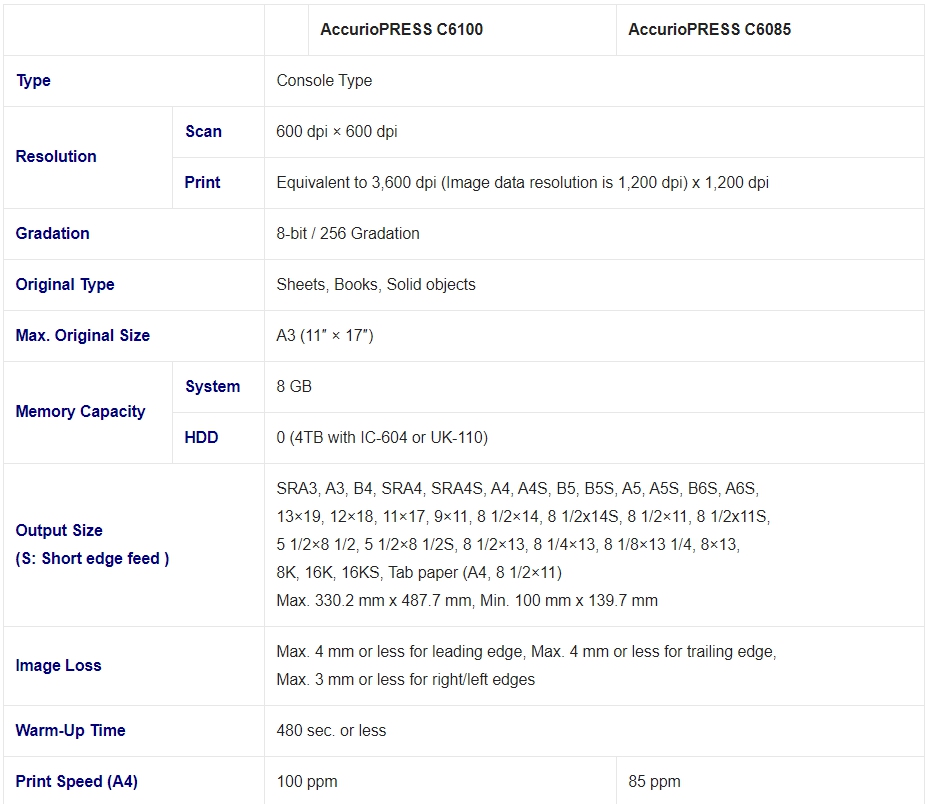The height and width of the screenshot is (804, 929).
Task: Select the Max. 330.2 mm x 487.7 mm line
Action: [467, 601]
